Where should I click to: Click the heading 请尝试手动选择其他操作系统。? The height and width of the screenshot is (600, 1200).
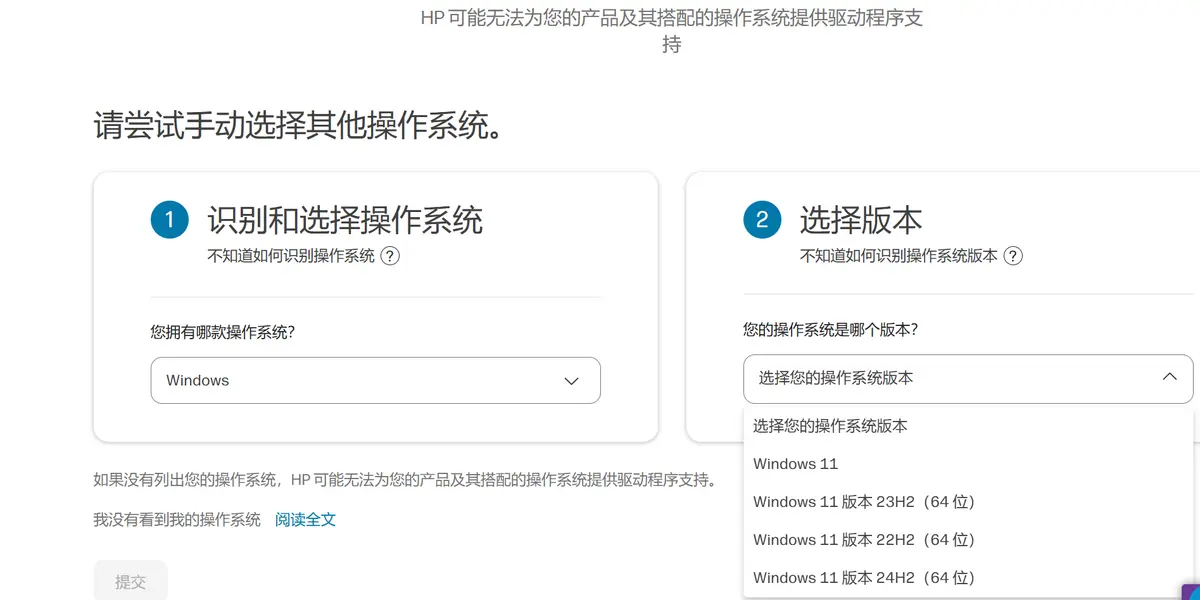coord(298,126)
